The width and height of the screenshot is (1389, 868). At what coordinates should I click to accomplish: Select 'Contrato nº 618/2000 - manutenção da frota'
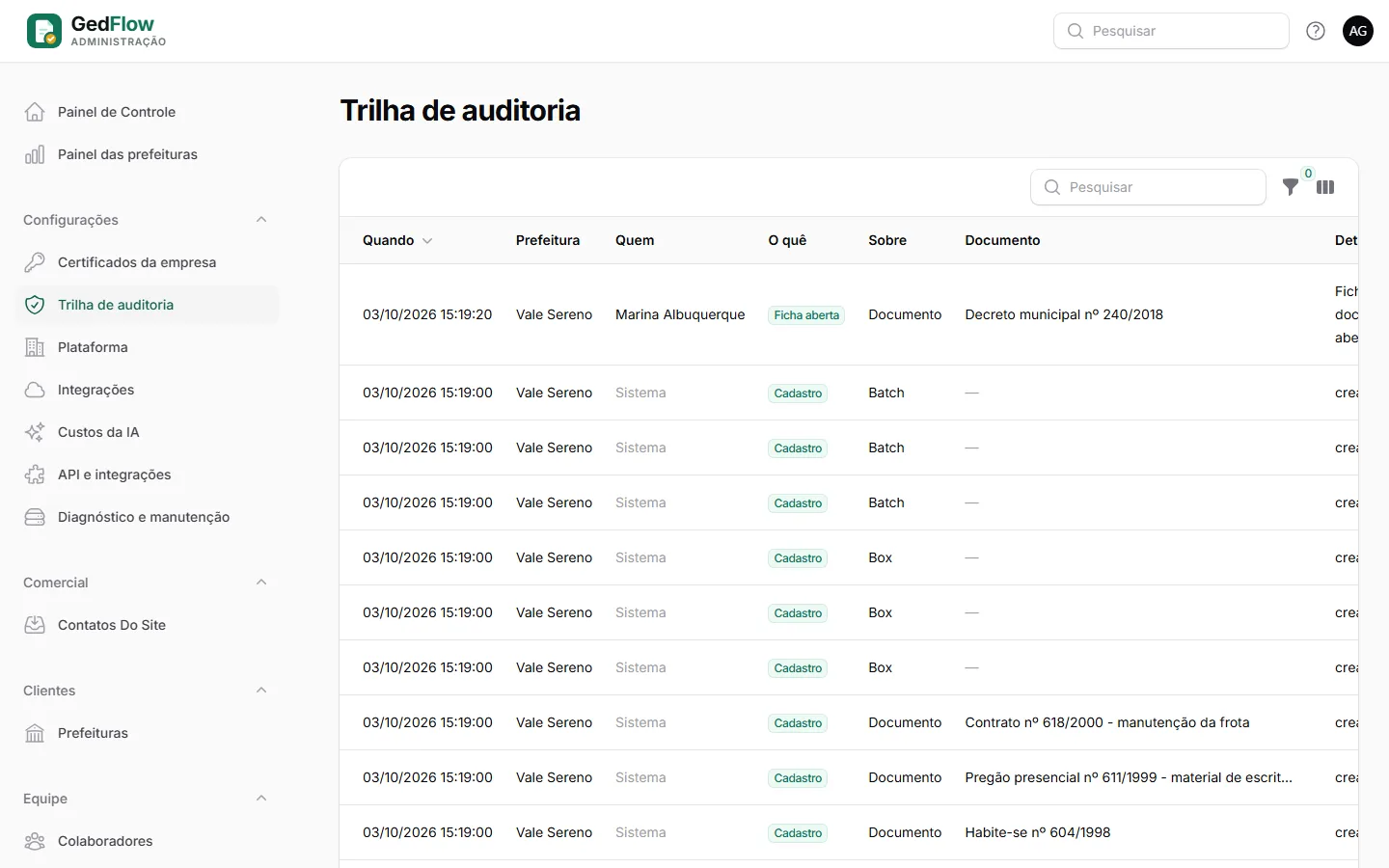tap(1107, 722)
